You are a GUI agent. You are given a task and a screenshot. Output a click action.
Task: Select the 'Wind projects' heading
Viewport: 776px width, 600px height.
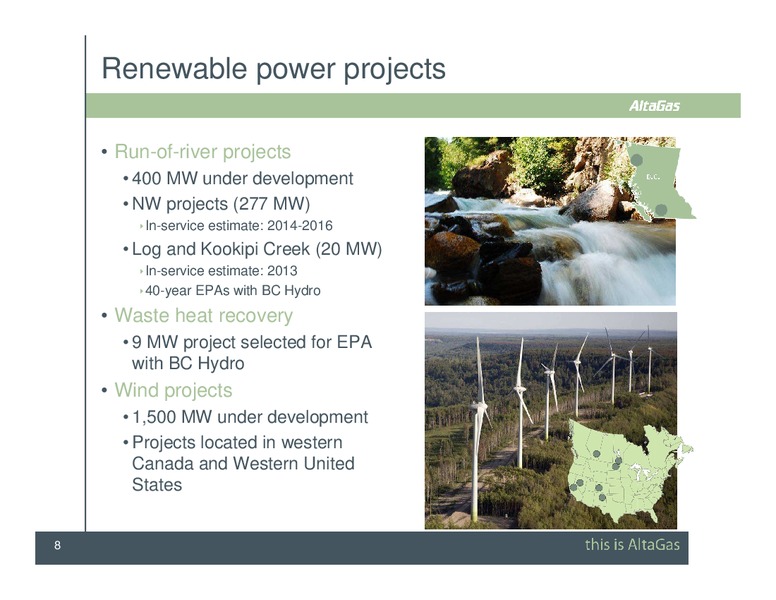(173, 390)
